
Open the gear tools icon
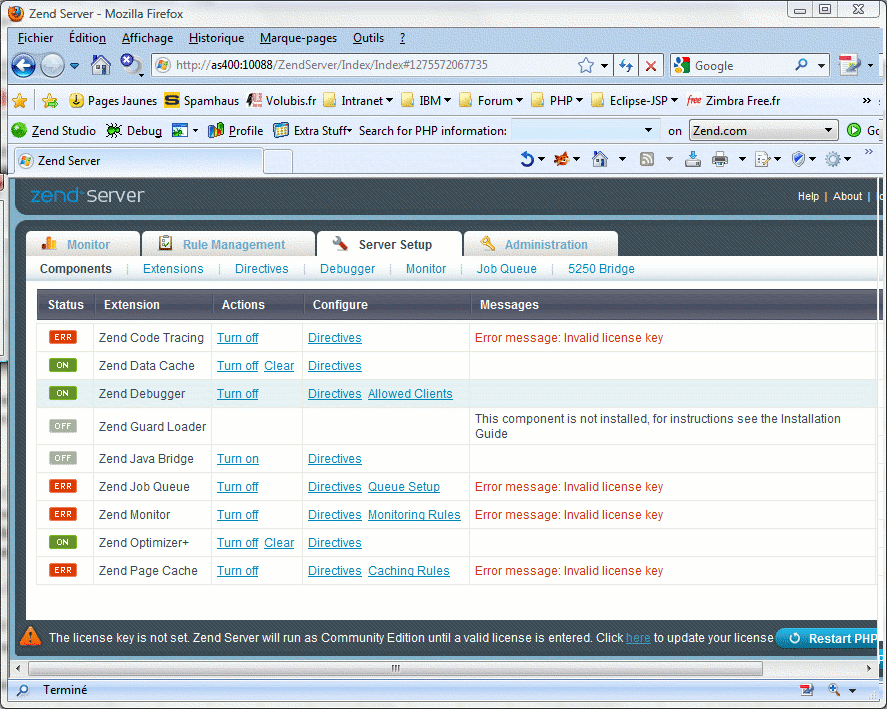(x=833, y=160)
